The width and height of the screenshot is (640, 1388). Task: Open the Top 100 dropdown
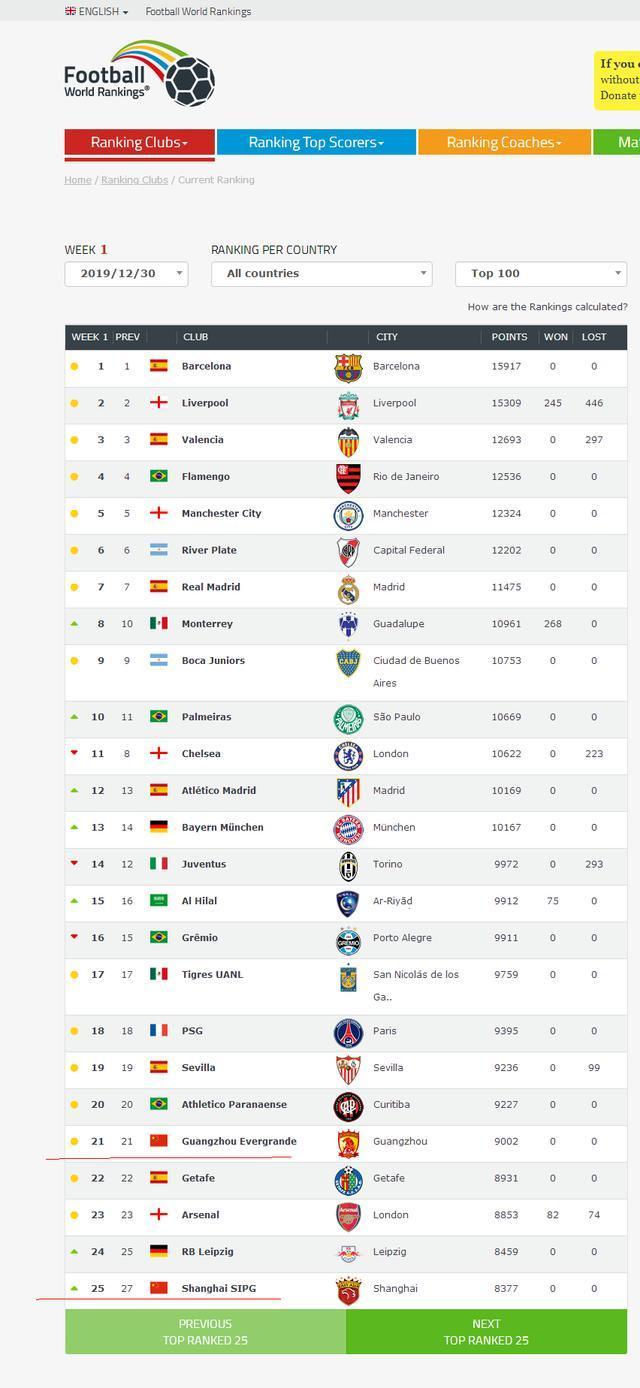point(541,274)
